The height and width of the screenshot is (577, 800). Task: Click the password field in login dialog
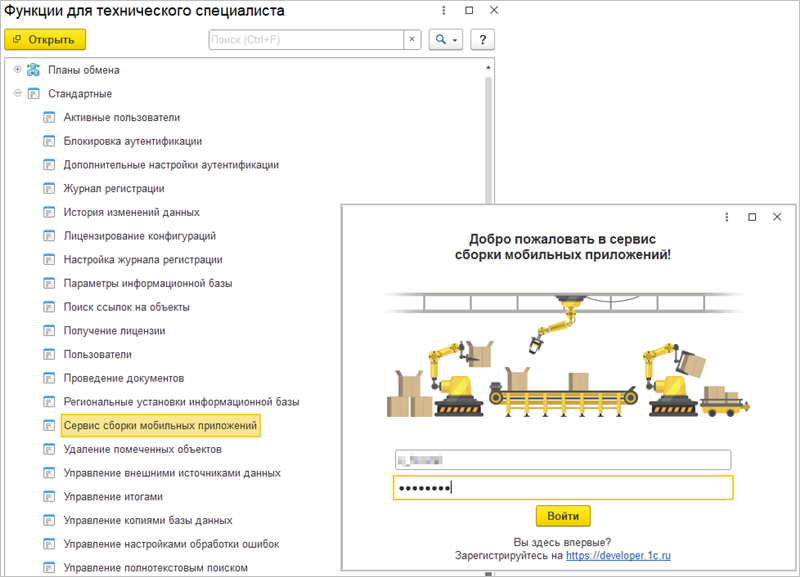tap(563, 487)
